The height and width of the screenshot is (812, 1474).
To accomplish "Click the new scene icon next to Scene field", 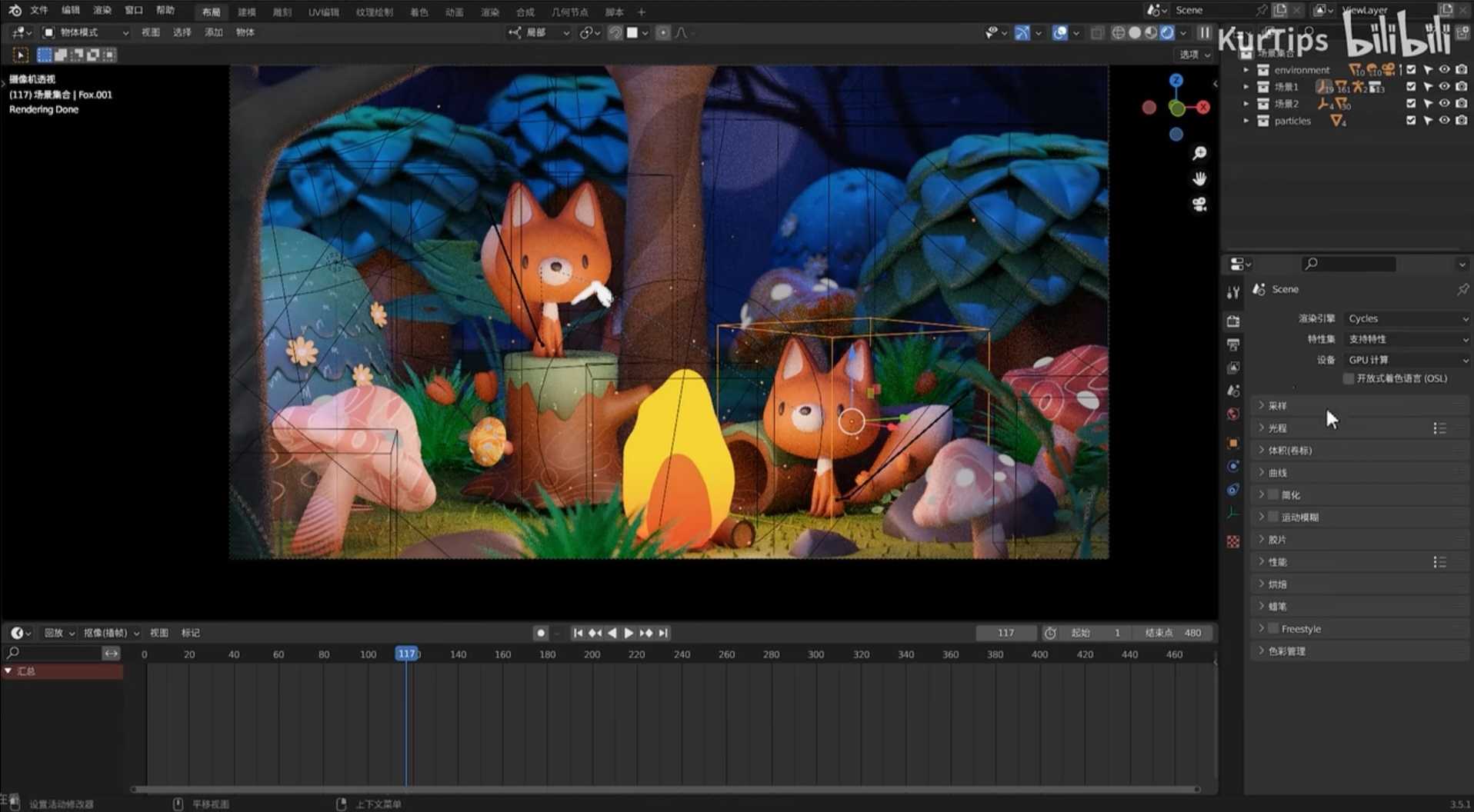I will pyautogui.click(x=1280, y=10).
